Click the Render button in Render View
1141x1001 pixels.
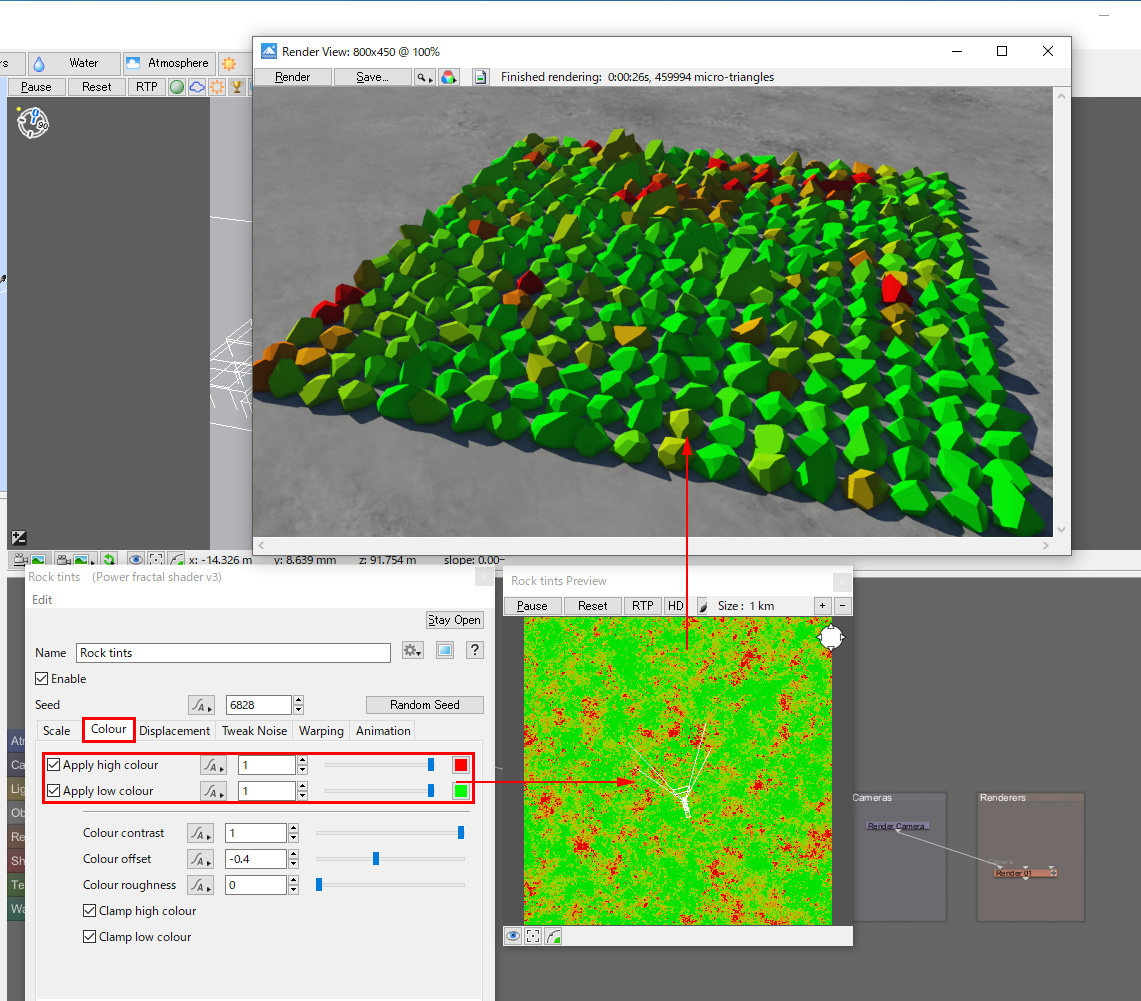292,77
